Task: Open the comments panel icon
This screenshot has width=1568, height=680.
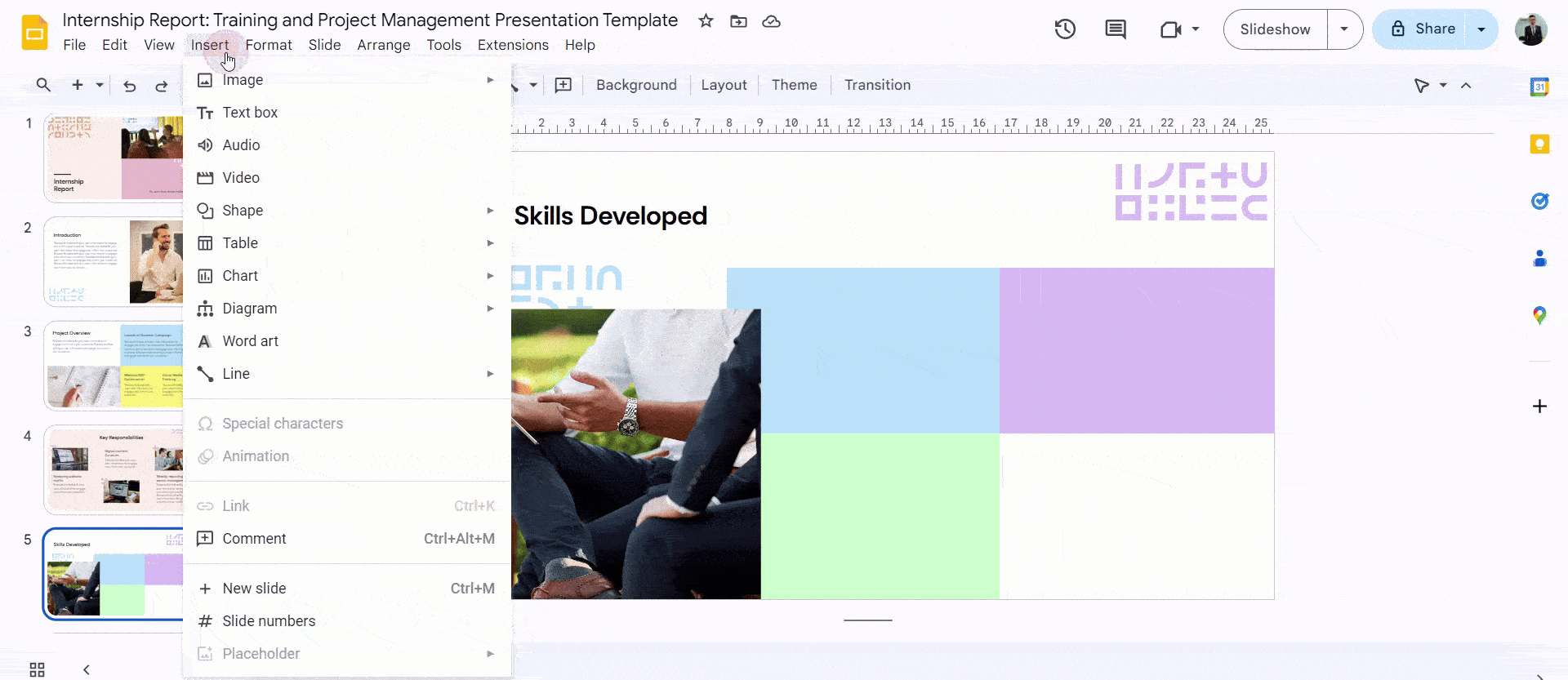Action: (x=1115, y=29)
